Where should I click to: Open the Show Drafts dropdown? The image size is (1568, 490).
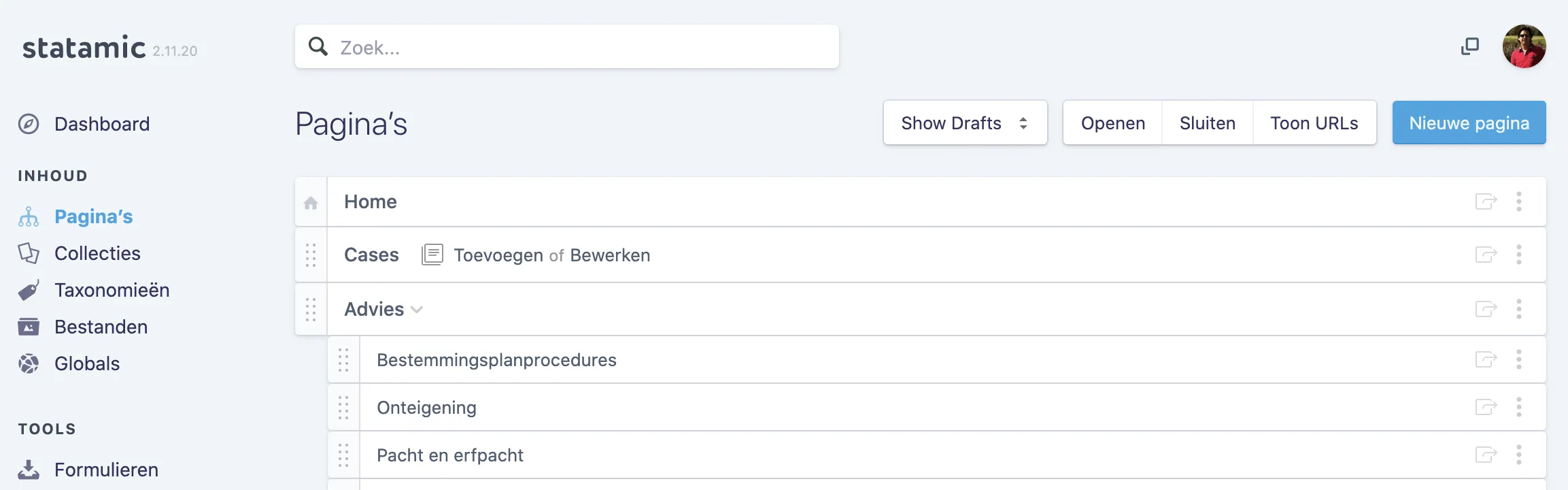(x=966, y=123)
